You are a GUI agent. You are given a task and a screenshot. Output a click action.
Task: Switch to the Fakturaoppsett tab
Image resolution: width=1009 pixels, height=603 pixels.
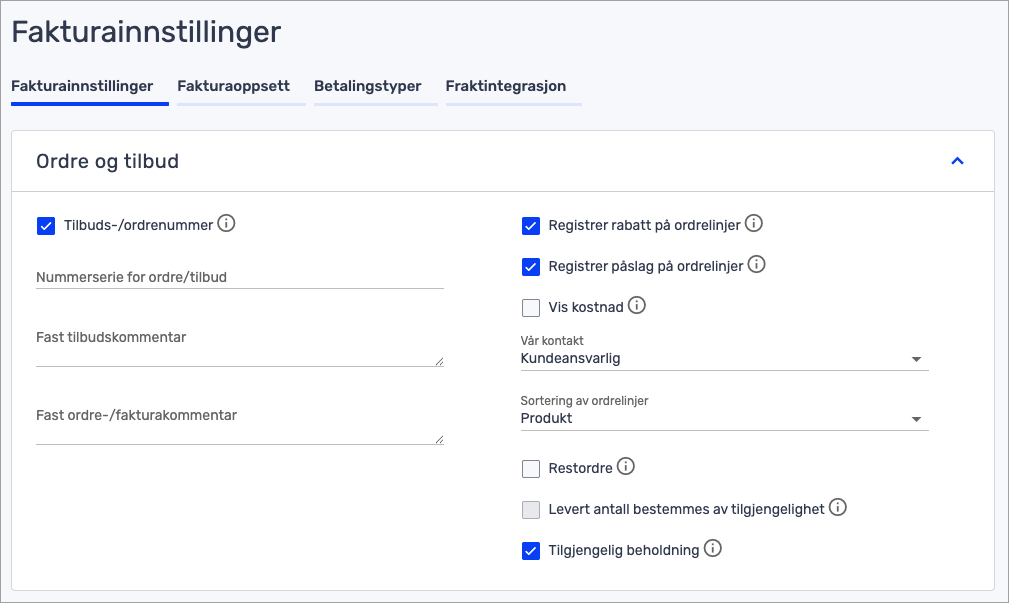234,86
